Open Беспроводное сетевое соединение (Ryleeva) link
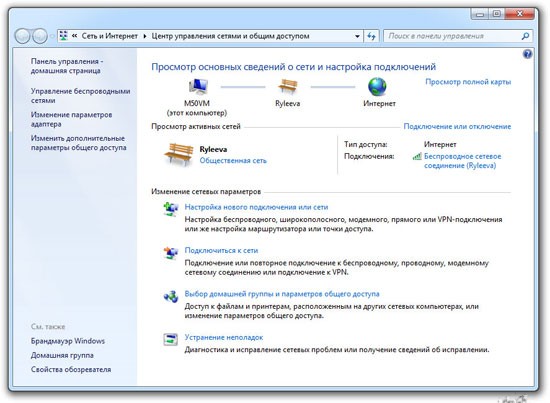Image resolution: width=550 pixels, height=403 pixels. point(462,161)
